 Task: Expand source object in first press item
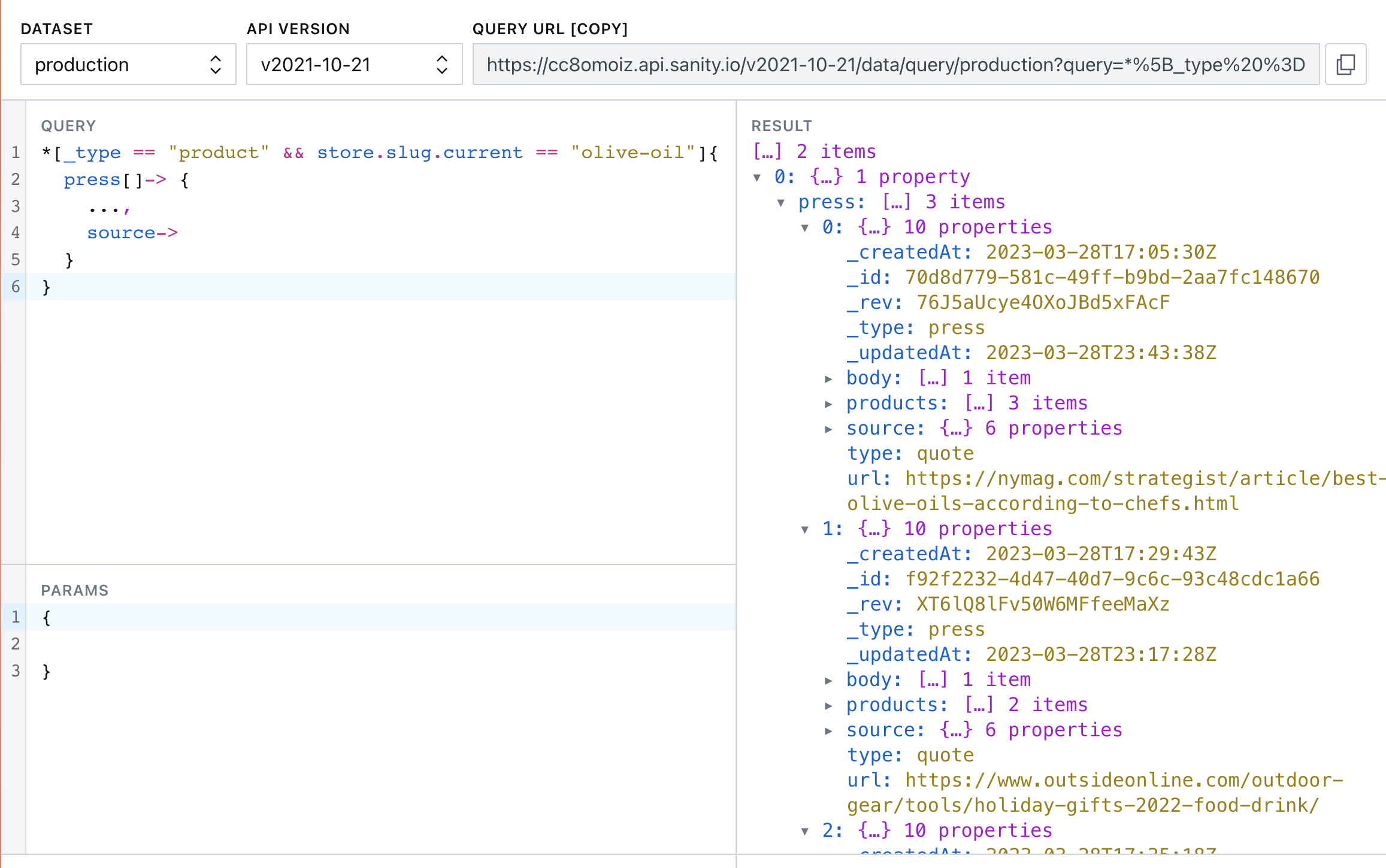pos(828,429)
